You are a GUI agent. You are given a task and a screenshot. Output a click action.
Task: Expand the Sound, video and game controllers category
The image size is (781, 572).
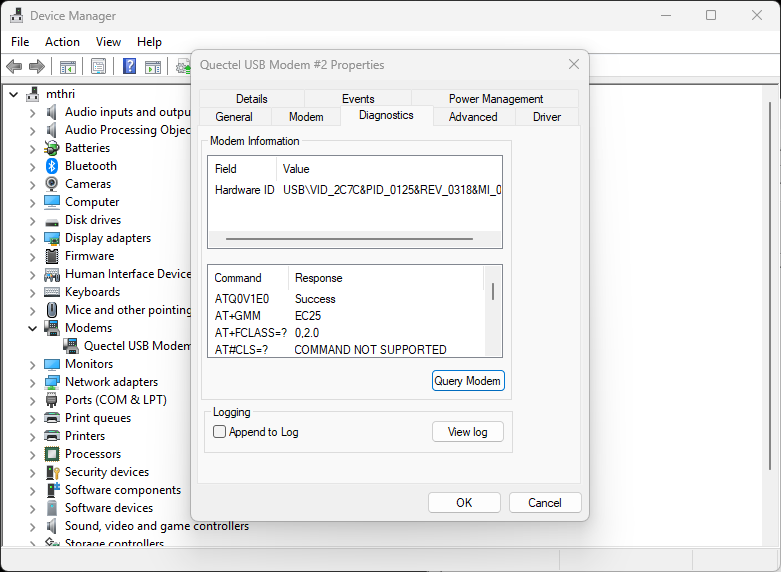32,526
